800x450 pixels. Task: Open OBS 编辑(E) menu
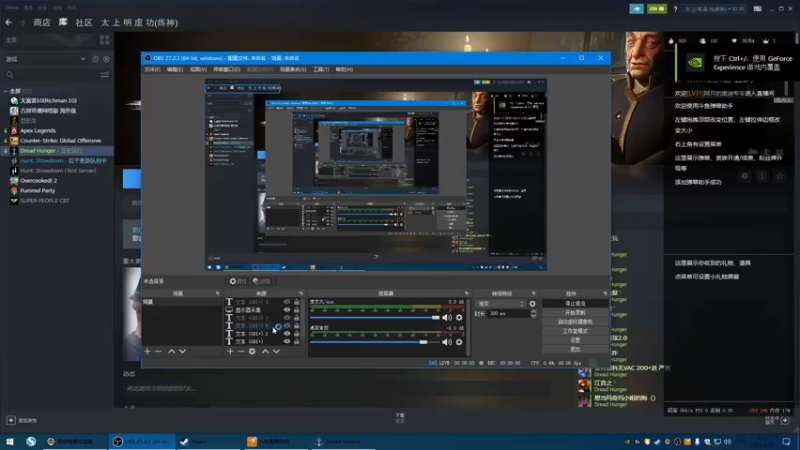(175, 69)
